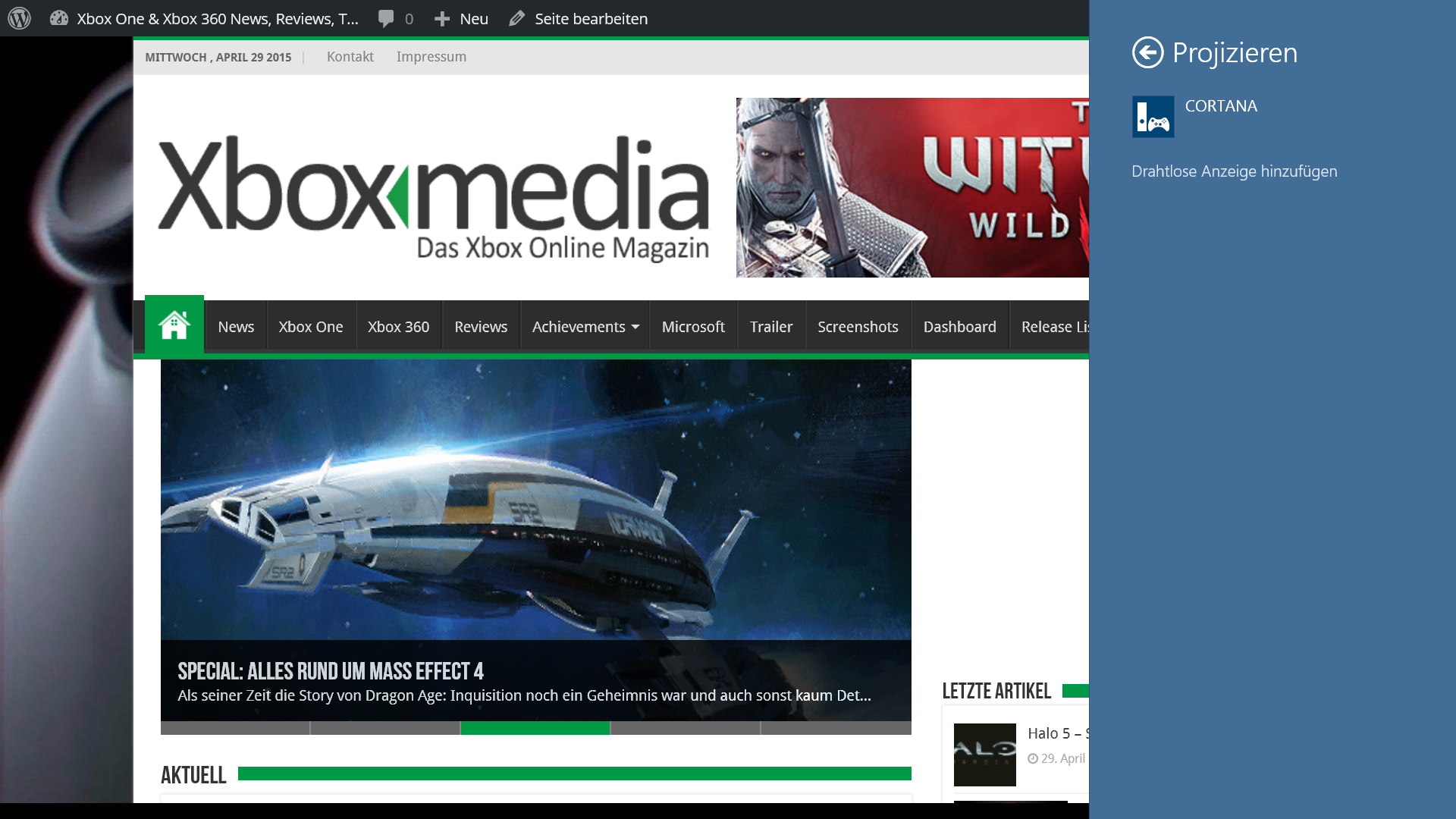The width and height of the screenshot is (1456, 819).
Task: Open the News menu item
Action: tap(236, 327)
